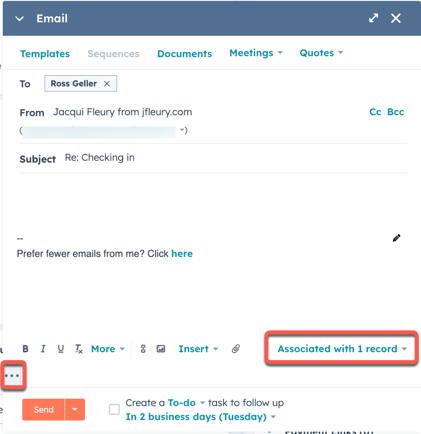This screenshot has width=421, height=434.
Task: Open the Associated with 1 record dropdown
Action: pos(342,349)
